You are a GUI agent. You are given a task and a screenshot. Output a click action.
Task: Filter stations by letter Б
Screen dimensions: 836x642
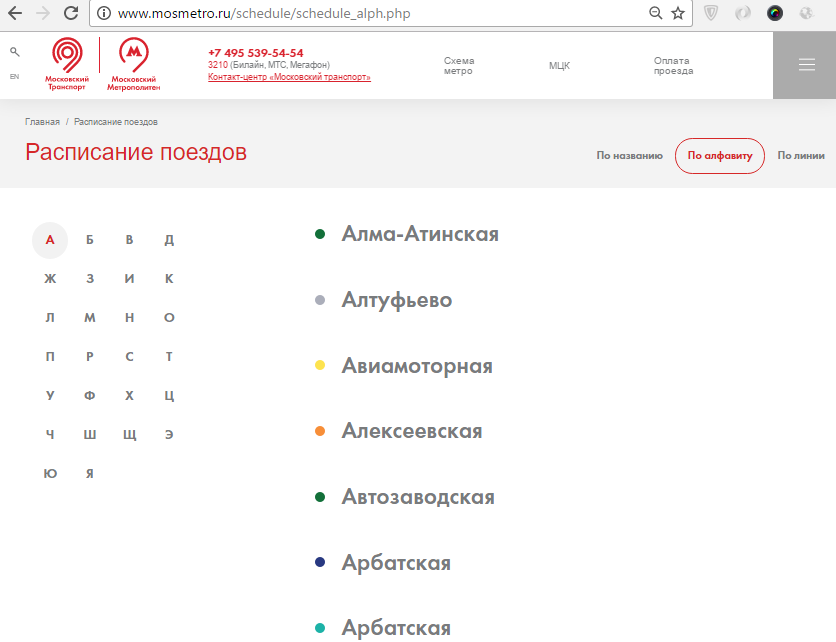tap(90, 240)
